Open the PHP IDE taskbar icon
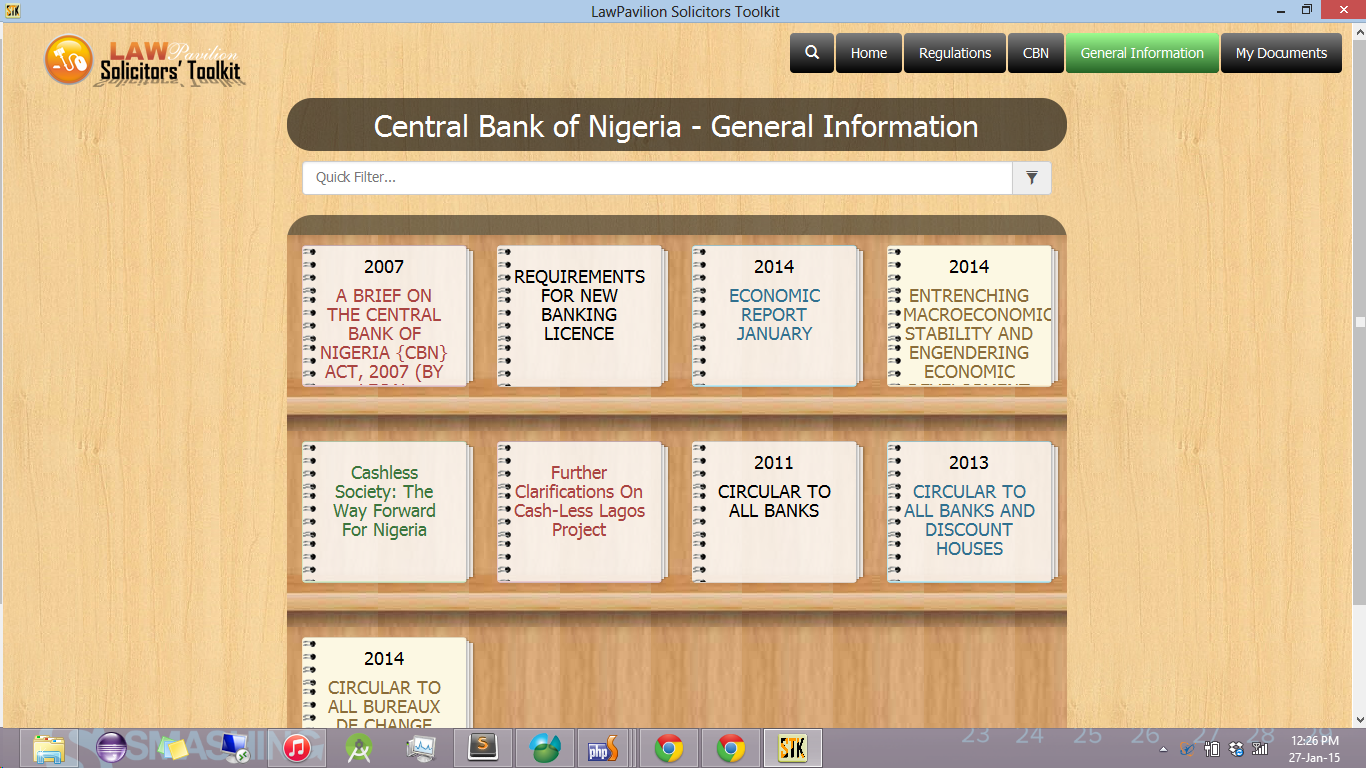The image size is (1366, 768). (x=603, y=747)
